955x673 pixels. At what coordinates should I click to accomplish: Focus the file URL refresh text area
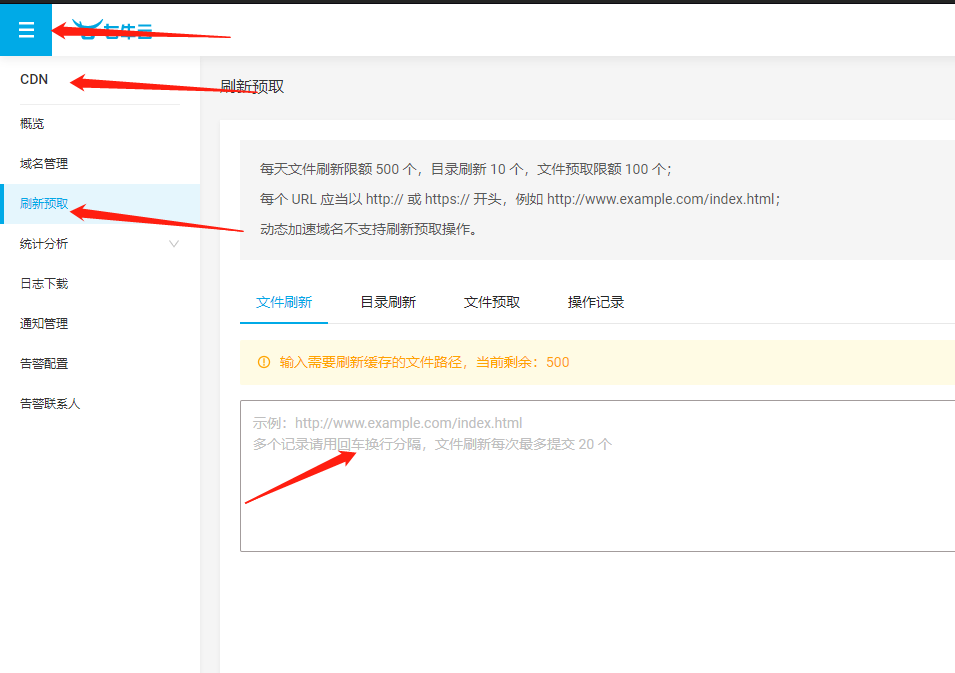point(597,476)
